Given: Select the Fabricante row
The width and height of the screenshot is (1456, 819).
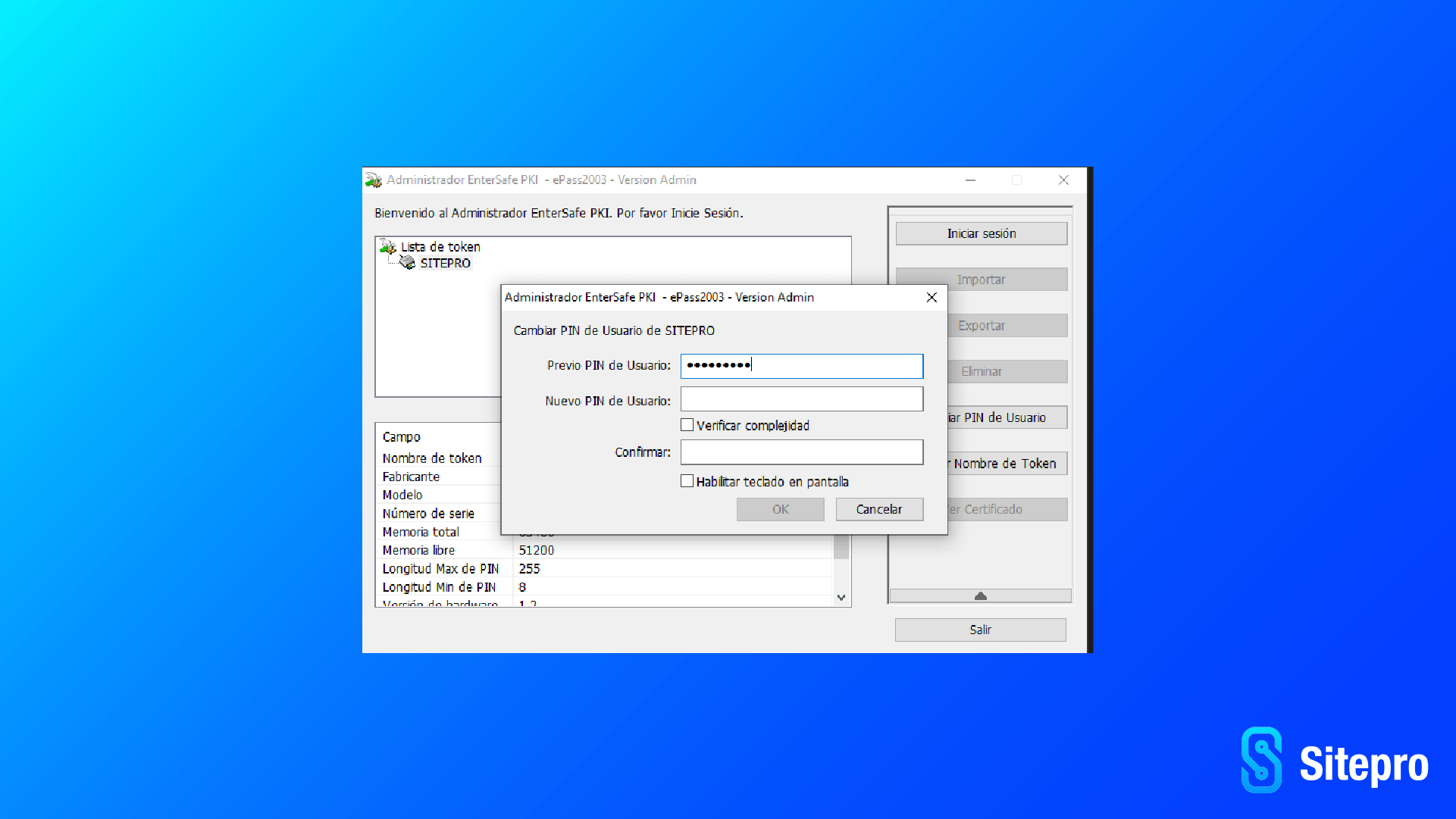Looking at the screenshot, I should pyautogui.click(x=439, y=477).
